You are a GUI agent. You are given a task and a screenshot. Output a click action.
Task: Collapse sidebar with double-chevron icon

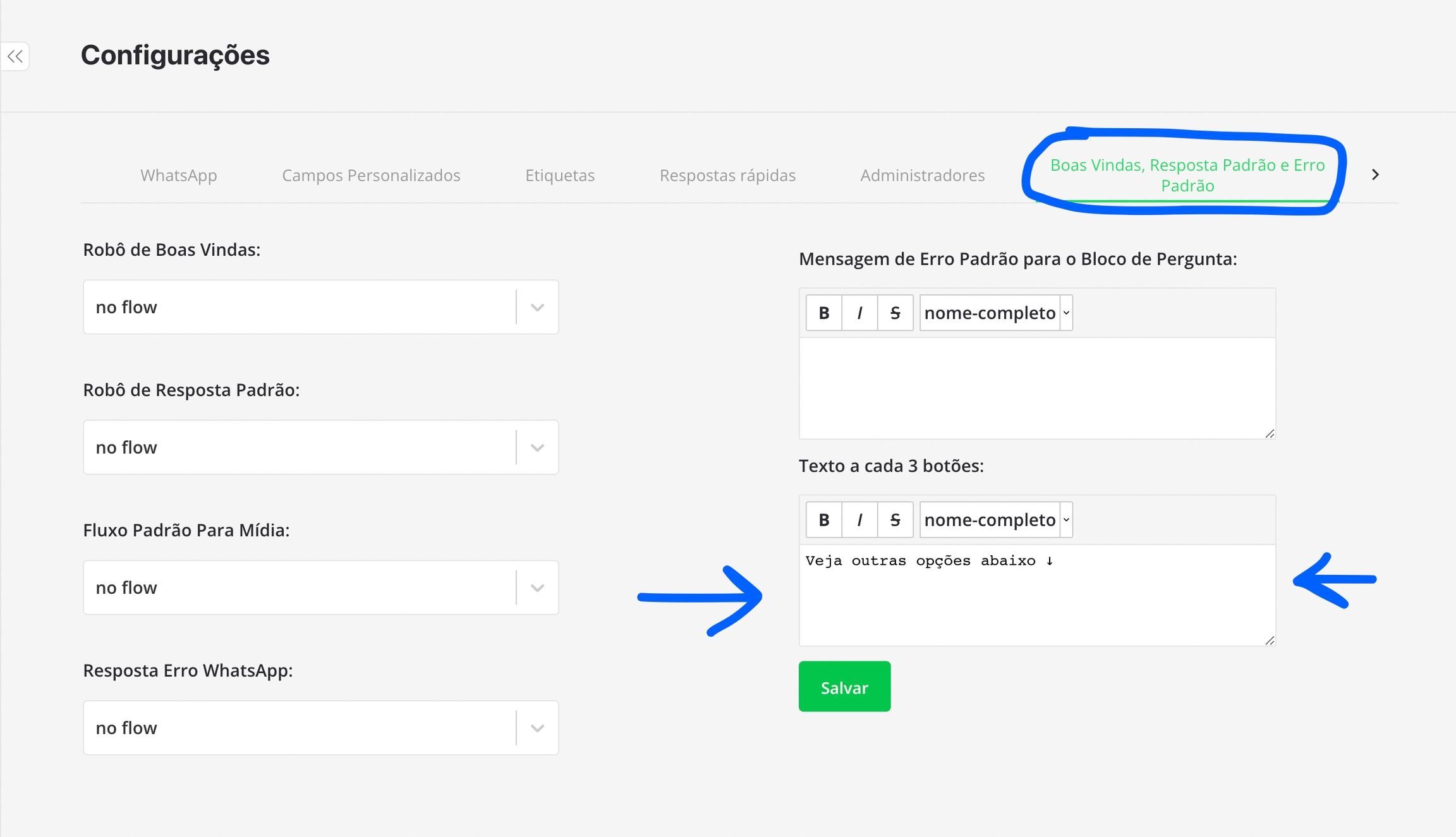(15, 56)
